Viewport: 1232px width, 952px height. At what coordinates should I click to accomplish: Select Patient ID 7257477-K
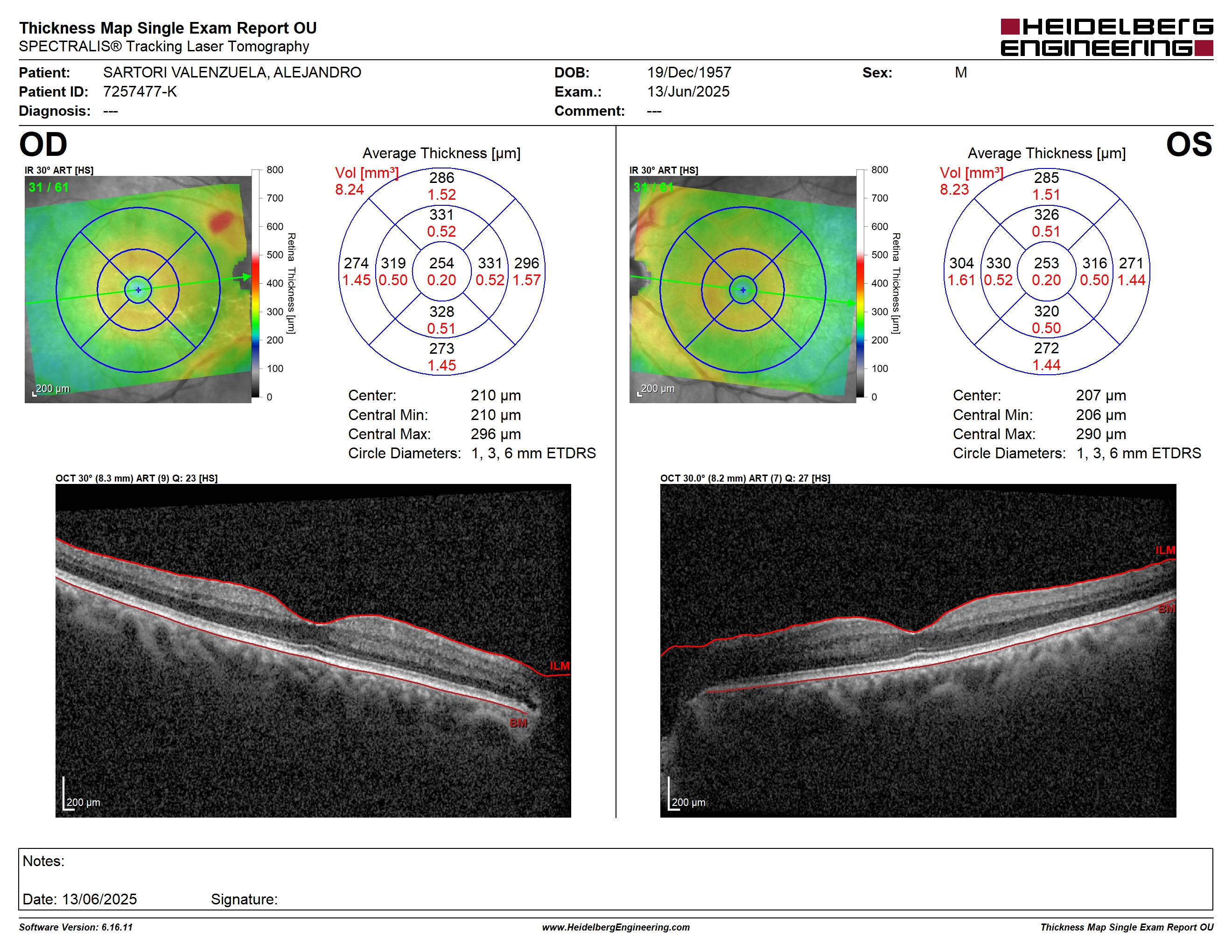tap(140, 91)
